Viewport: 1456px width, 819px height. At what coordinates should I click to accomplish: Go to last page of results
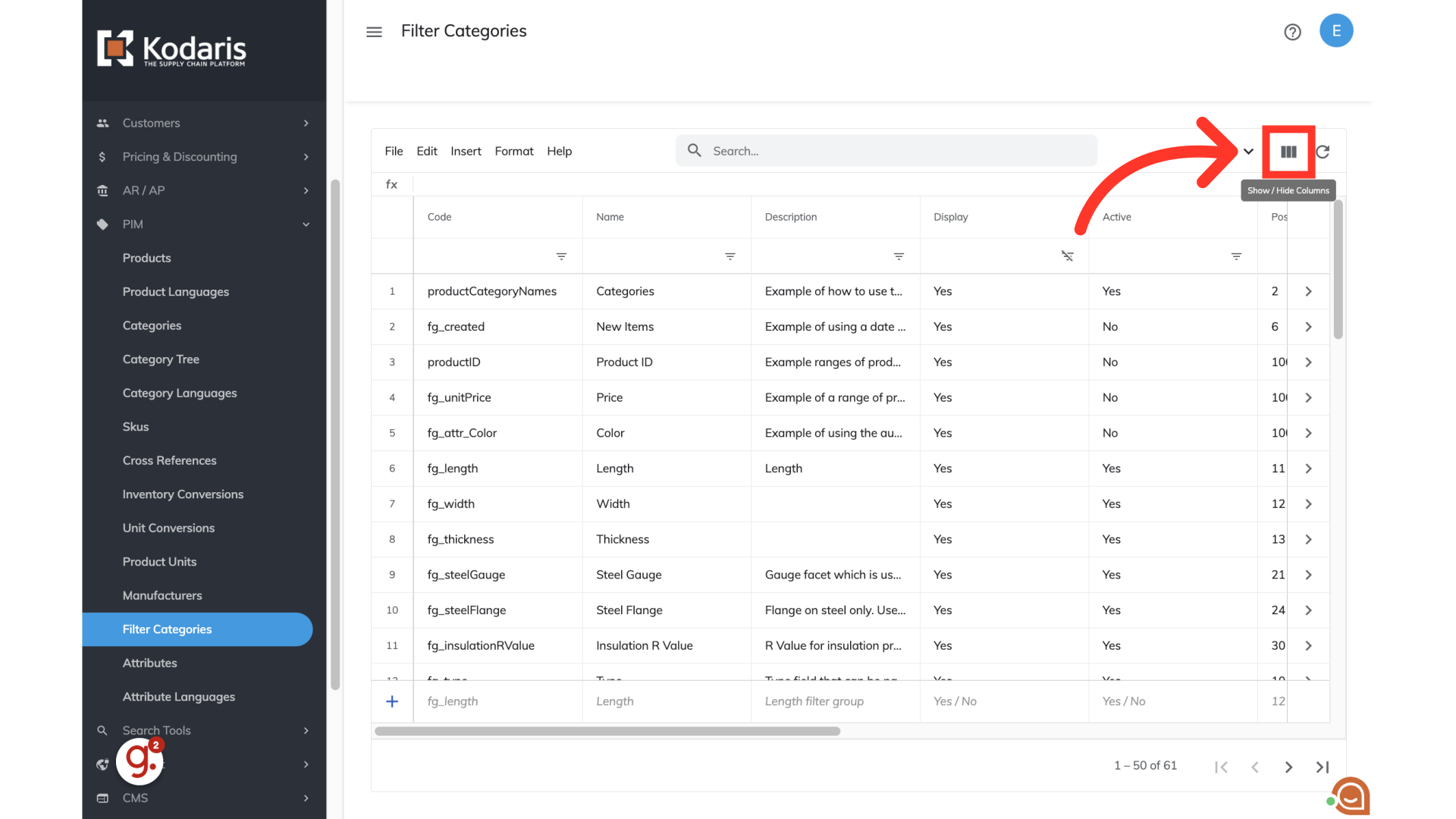coord(1323,767)
